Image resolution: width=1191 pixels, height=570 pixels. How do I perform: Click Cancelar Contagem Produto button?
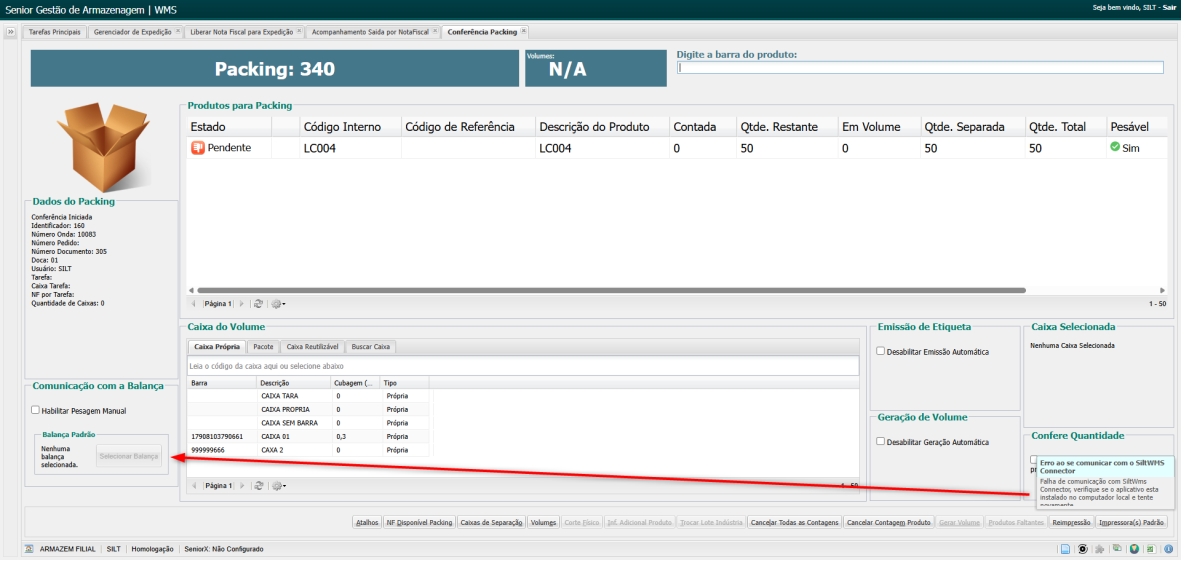889,523
